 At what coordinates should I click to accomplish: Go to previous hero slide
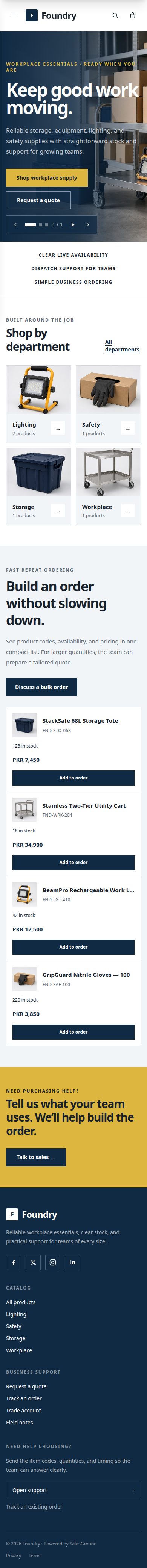pos(15,225)
